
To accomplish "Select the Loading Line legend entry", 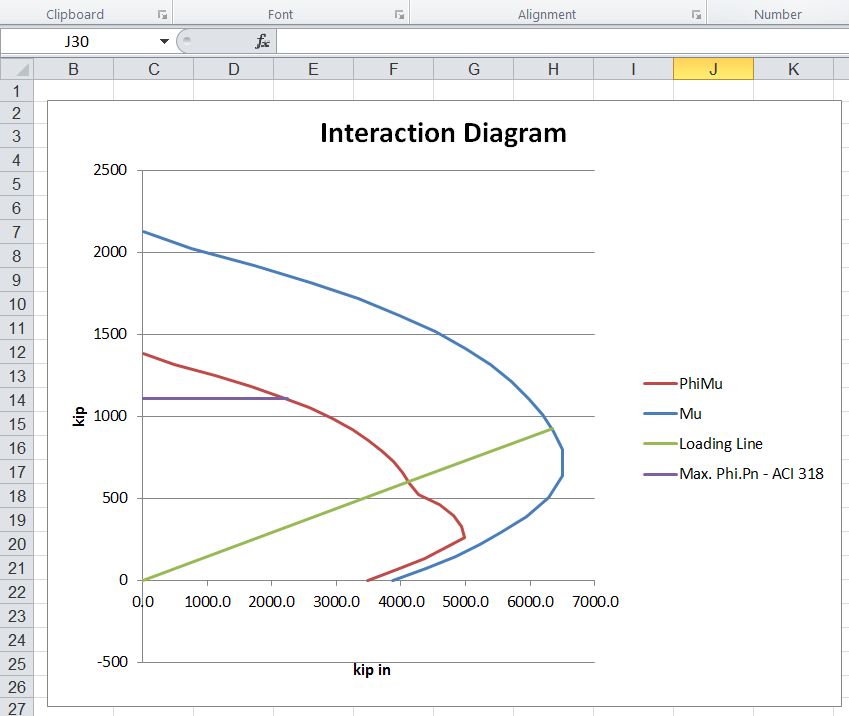I will pos(720,443).
